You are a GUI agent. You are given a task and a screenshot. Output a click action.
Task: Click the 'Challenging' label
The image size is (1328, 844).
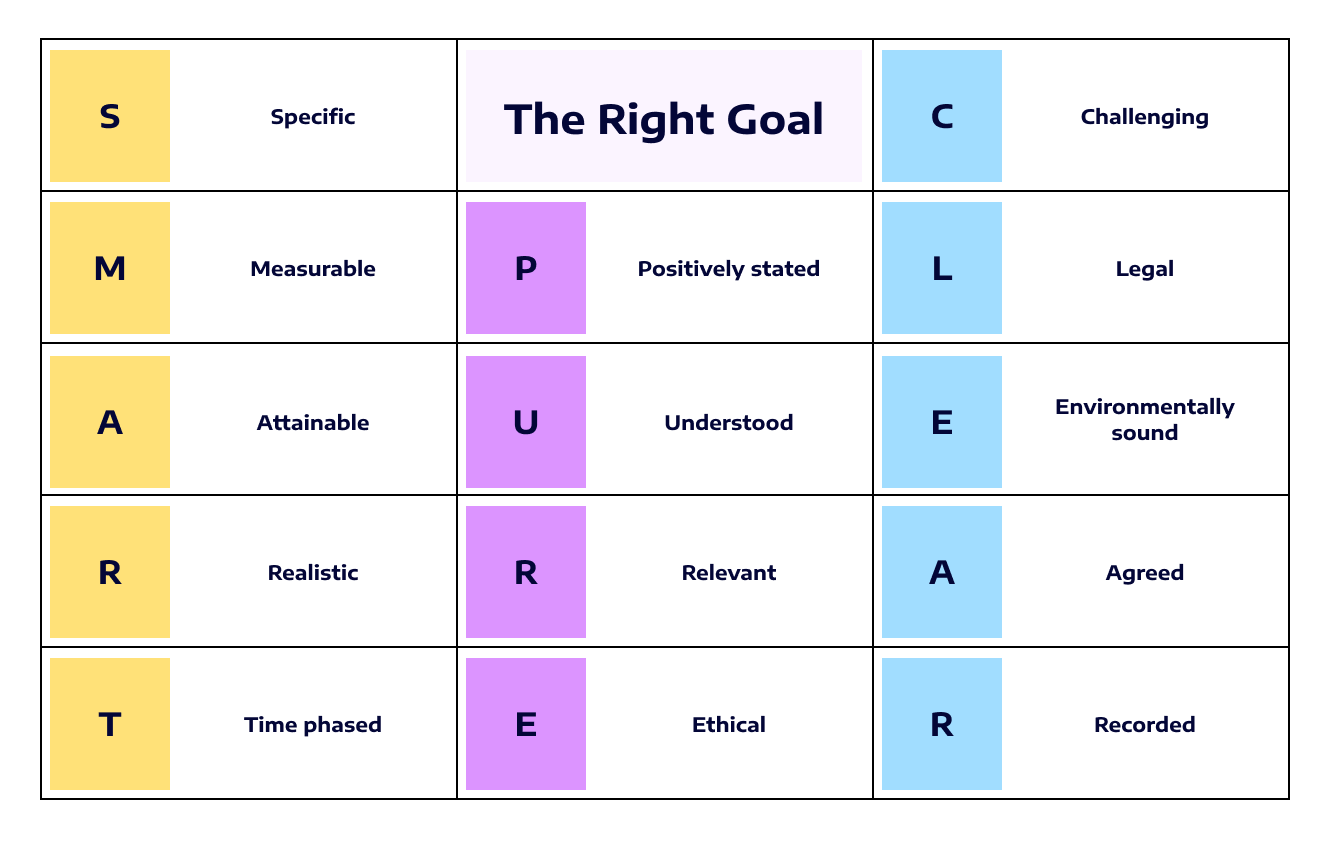1145,117
